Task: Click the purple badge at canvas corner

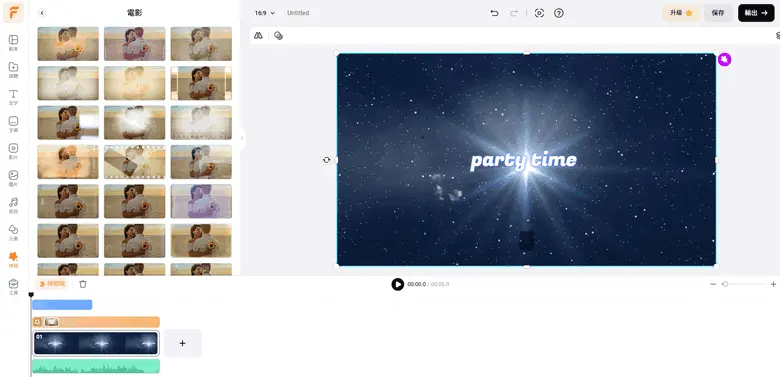Action: (725, 60)
